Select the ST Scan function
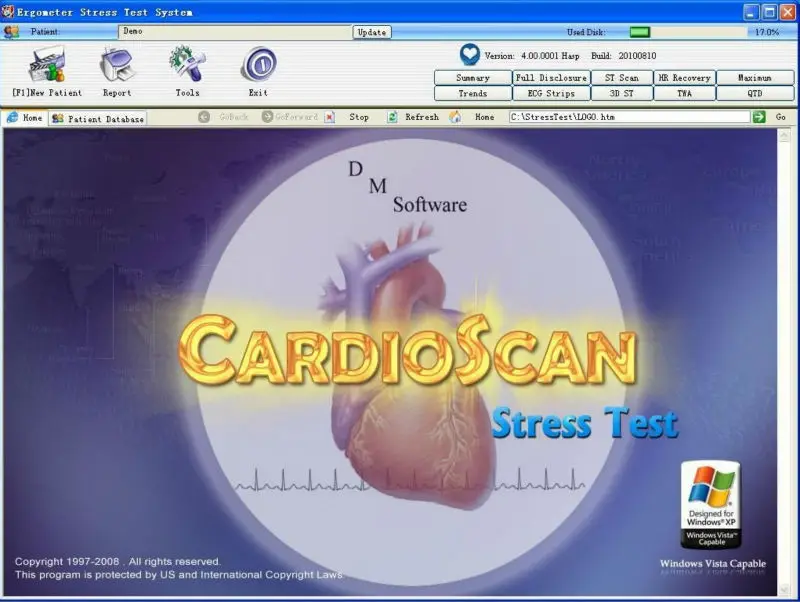Screen dimensions: 800x602 [x=621, y=77]
